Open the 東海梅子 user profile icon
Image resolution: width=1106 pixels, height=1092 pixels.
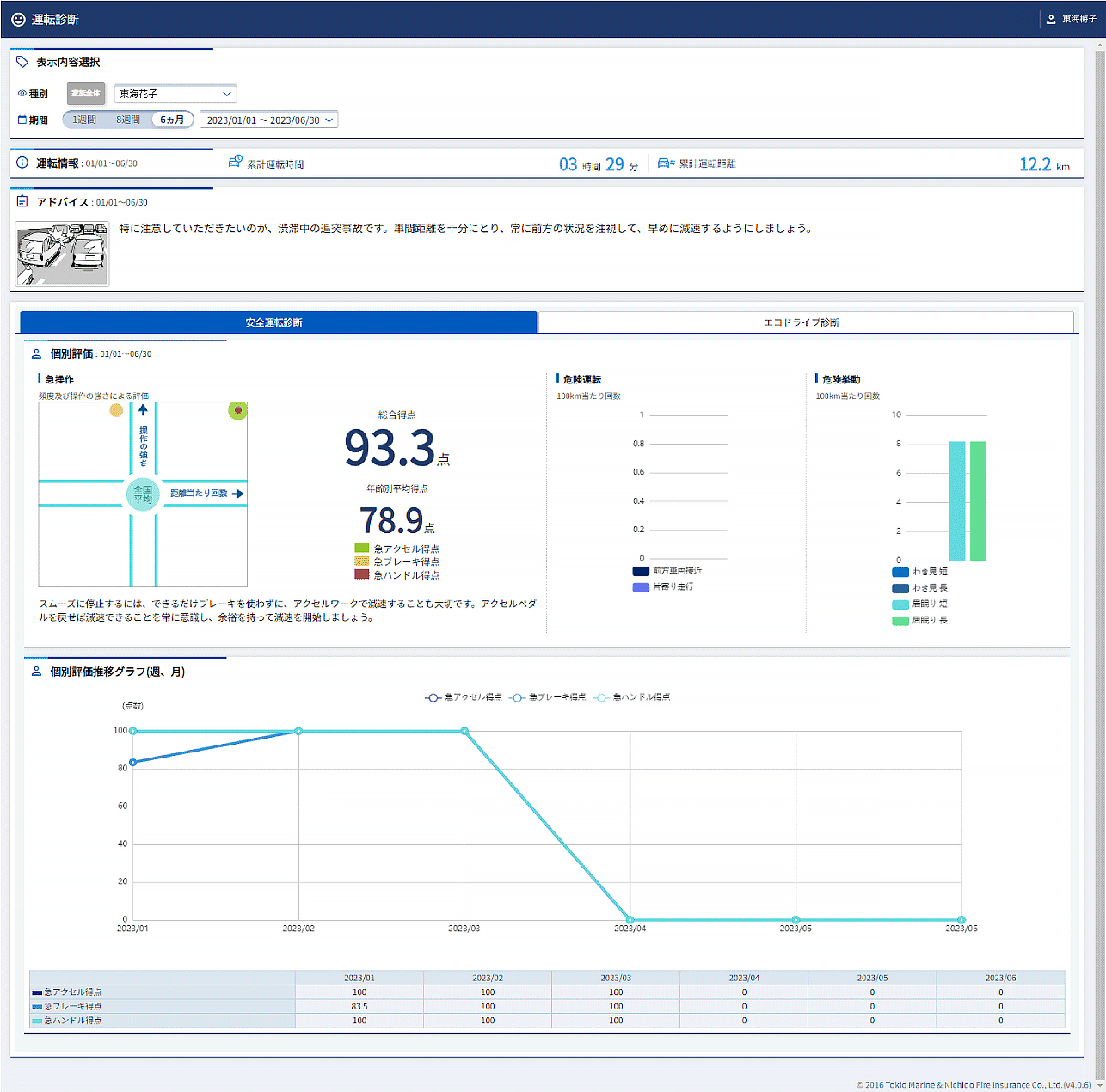tap(1051, 19)
